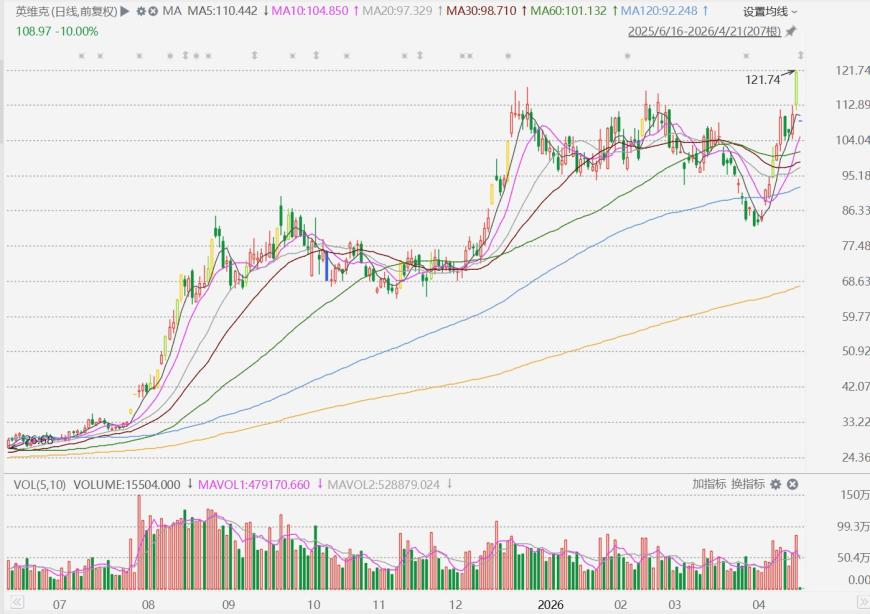This screenshot has width=870, height=614.
Task: Click the 121.74 high price label
Action: [762, 79]
